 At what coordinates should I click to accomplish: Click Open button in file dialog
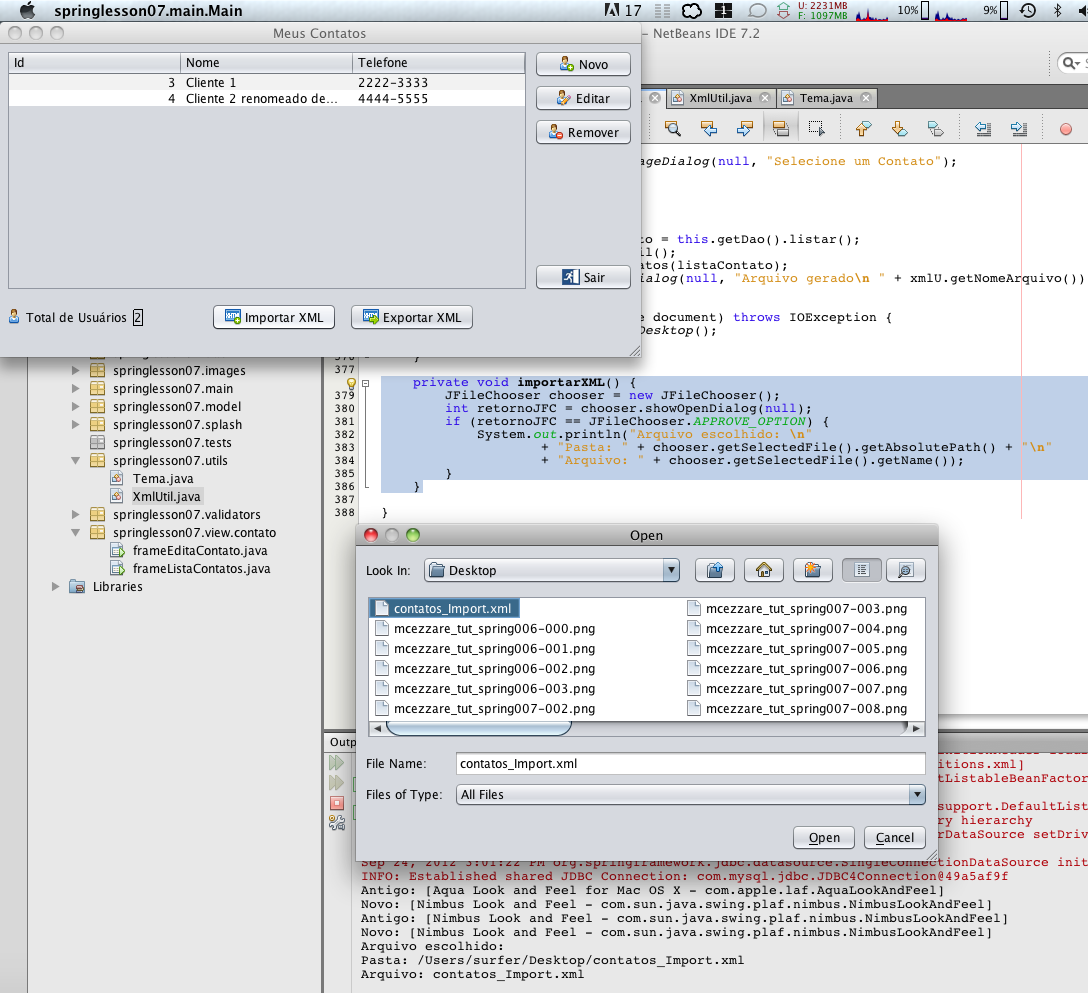tap(824, 838)
